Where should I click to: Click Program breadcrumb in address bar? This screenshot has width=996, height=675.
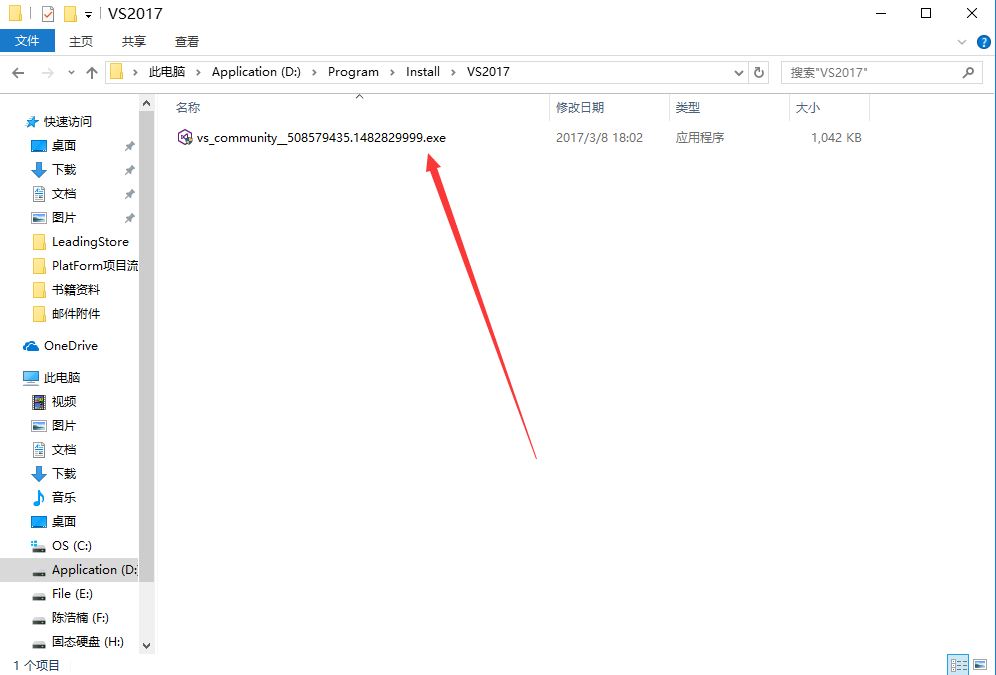[353, 72]
